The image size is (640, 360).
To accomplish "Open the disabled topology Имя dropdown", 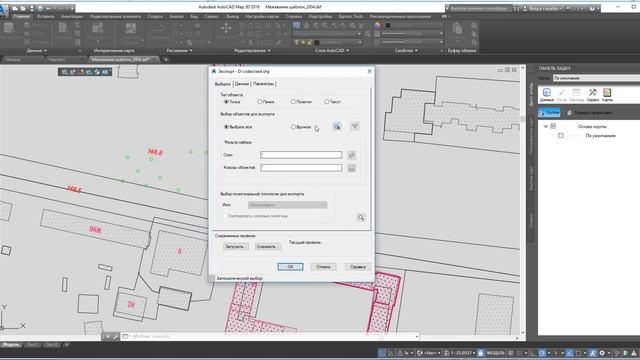I will 288,205.
